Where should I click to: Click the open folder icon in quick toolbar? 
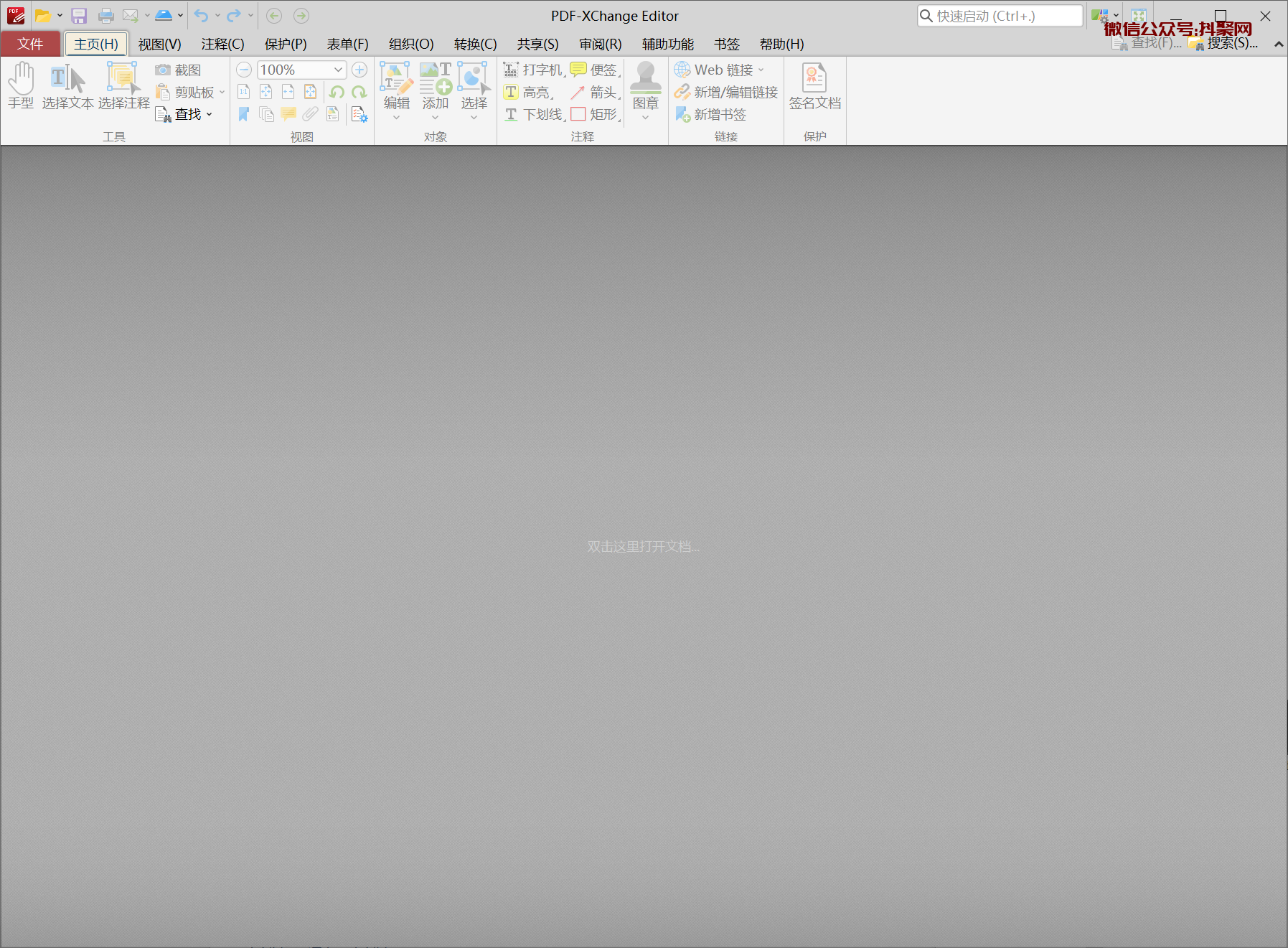click(x=43, y=16)
